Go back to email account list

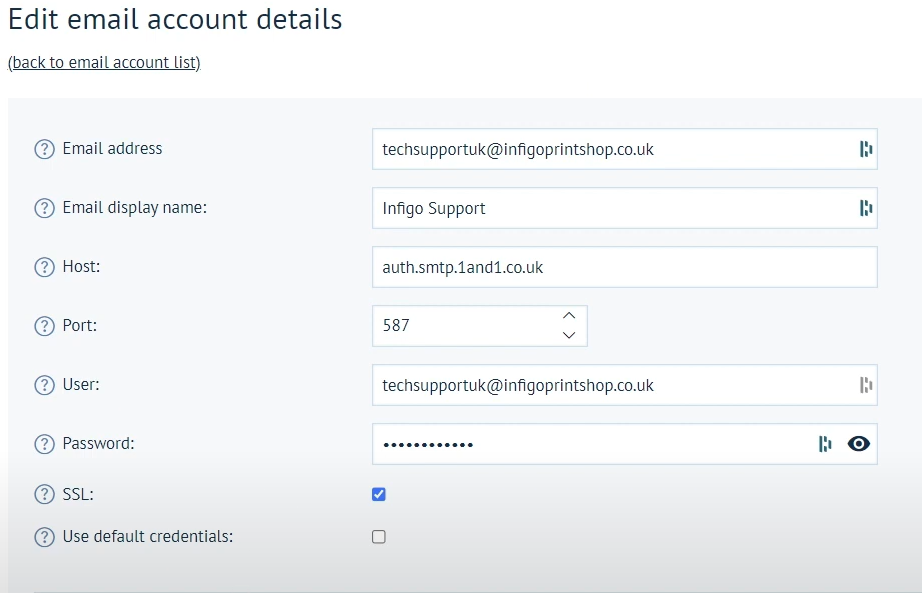click(x=104, y=63)
